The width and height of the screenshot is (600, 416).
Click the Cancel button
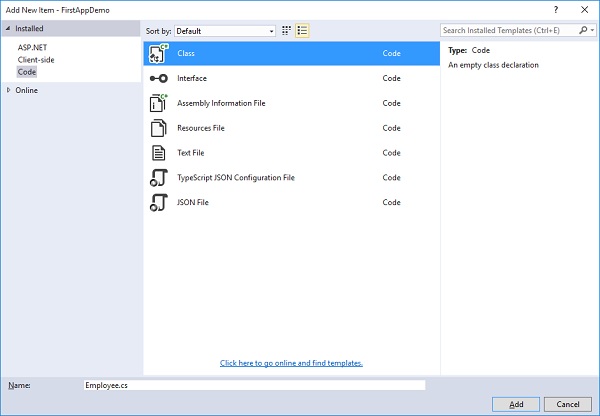tap(567, 404)
